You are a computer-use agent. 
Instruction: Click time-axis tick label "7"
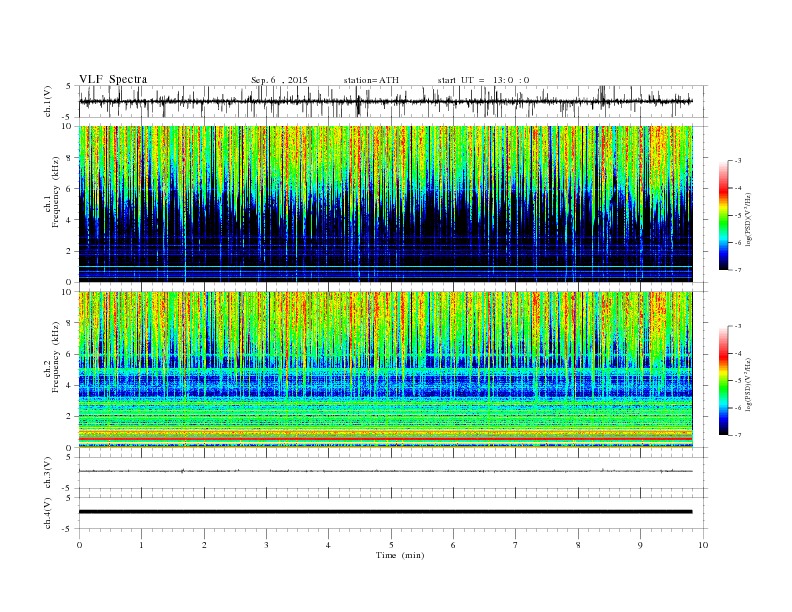click(x=516, y=545)
